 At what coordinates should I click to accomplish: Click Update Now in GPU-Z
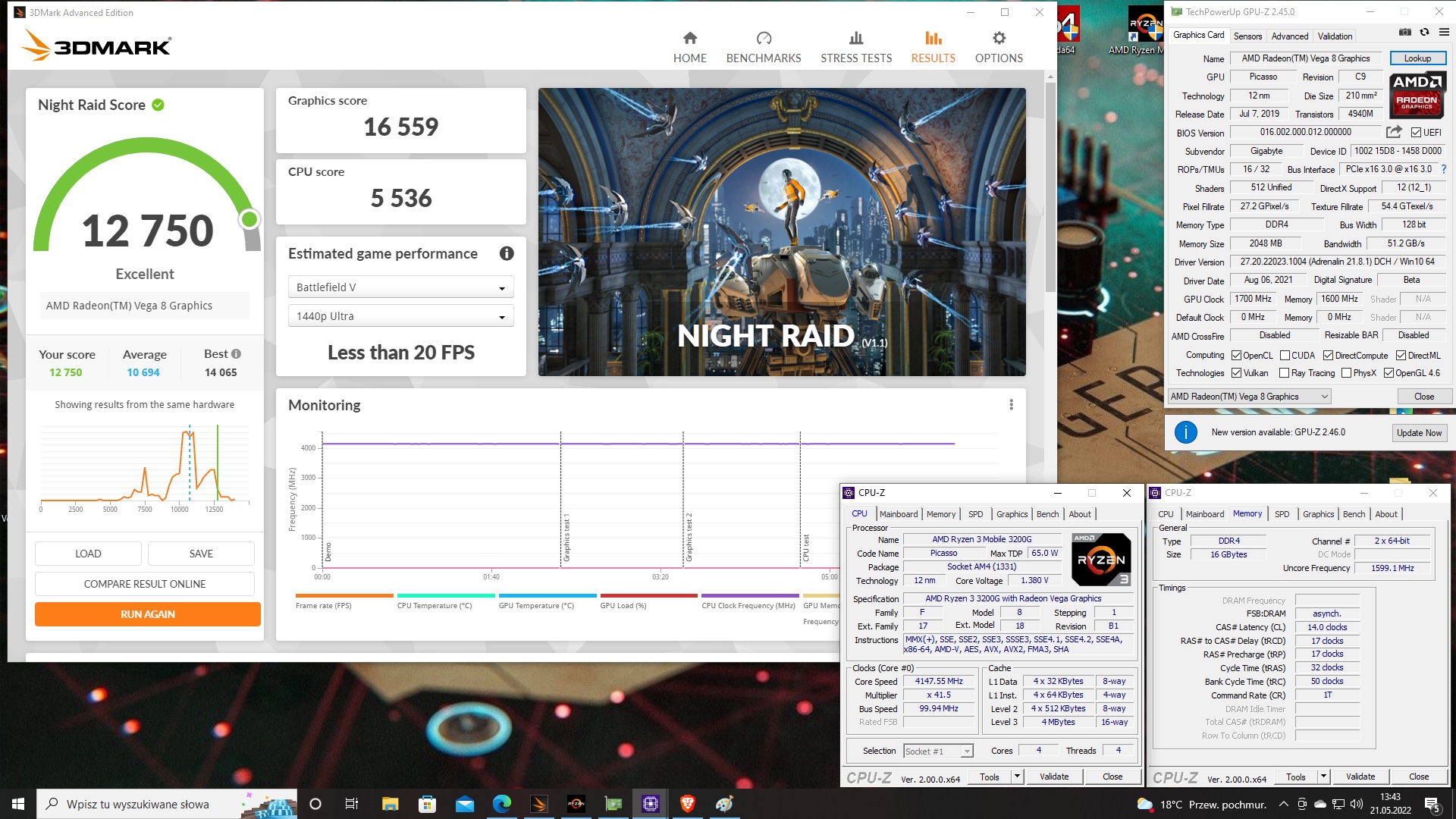pyautogui.click(x=1419, y=432)
